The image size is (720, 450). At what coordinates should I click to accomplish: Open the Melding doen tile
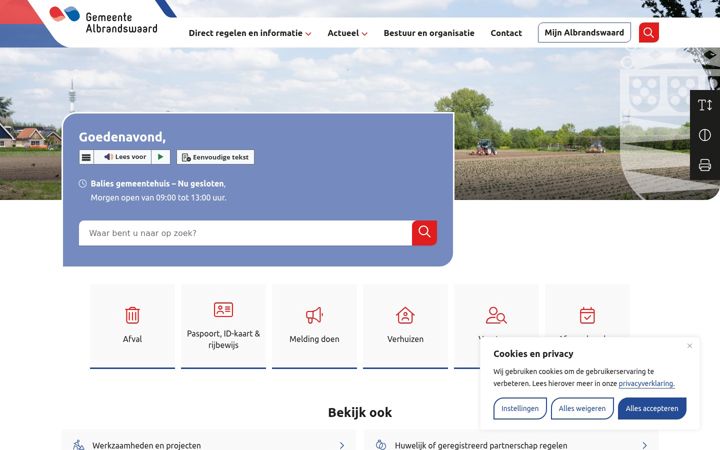pos(314,326)
